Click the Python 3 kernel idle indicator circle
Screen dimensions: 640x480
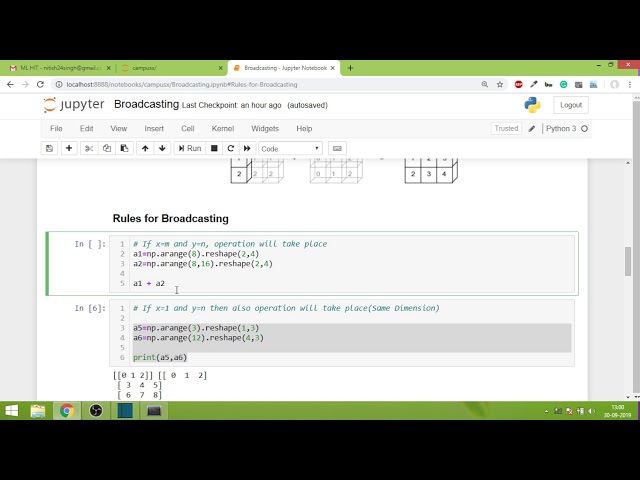click(584, 129)
